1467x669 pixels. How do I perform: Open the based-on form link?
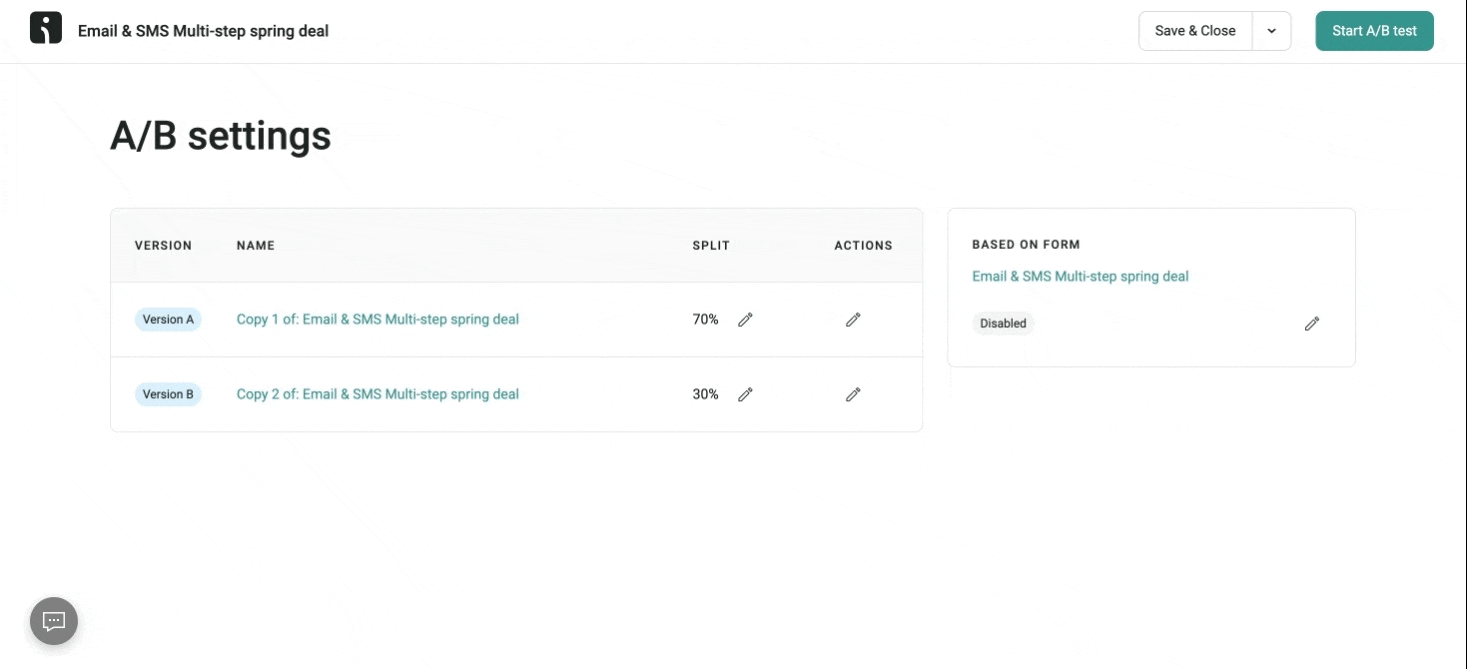click(x=1080, y=277)
